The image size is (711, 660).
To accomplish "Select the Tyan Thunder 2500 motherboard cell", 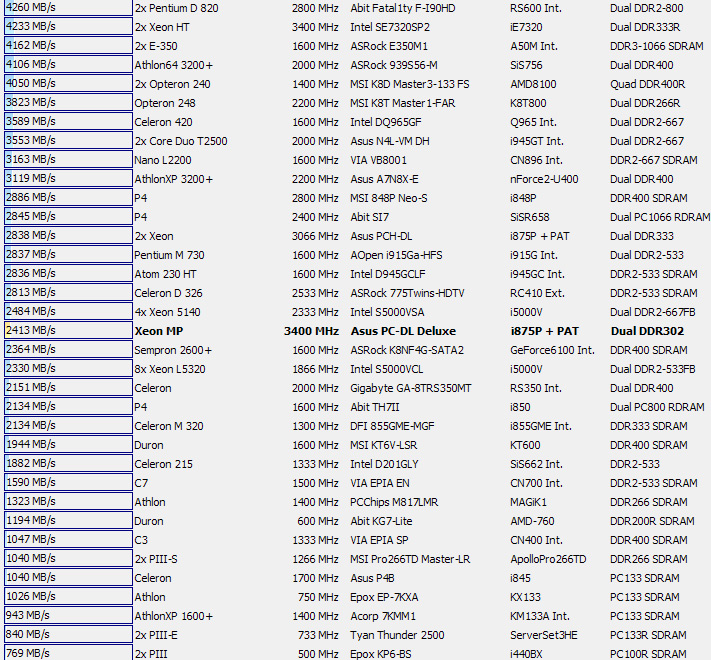I will tap(397, 635).
